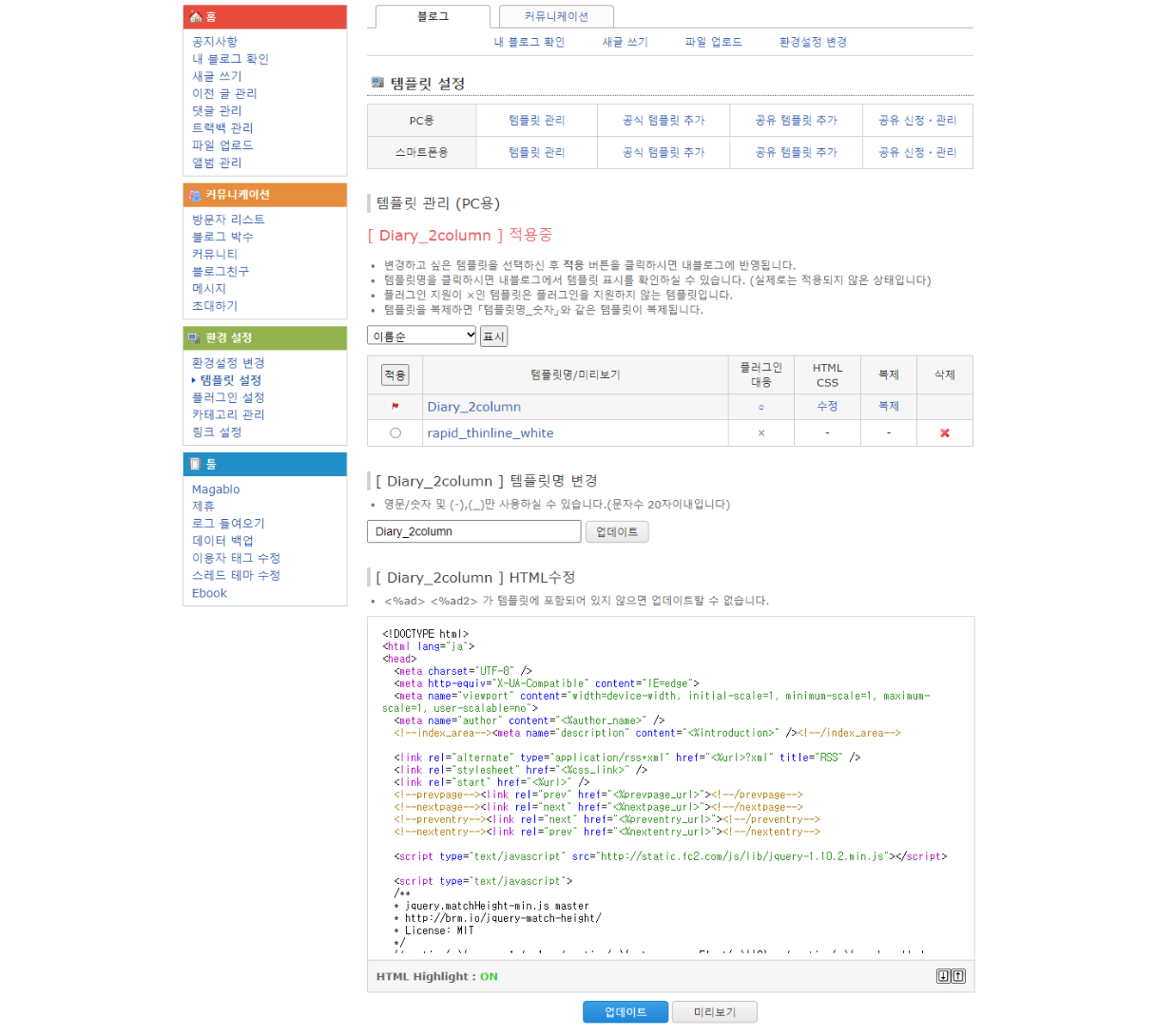Viewport: 1155px width, 1036px height.
Task: Open 댓글 관리 in the sidebar
Action: point(217,111)
